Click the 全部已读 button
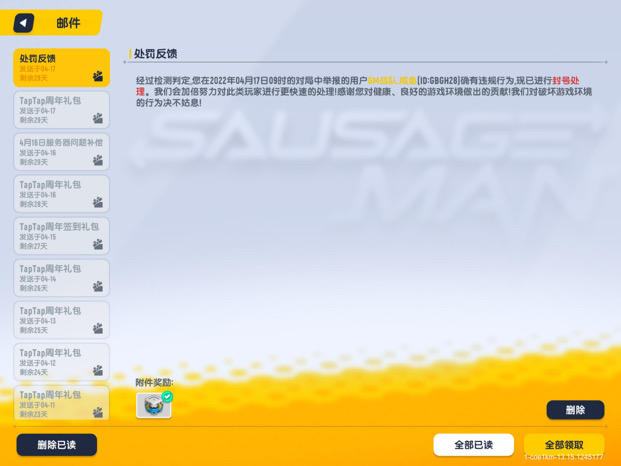 (474, 445)
